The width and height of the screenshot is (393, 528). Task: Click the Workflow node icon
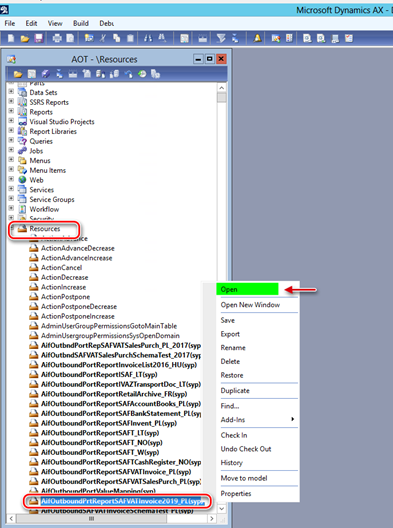[22, 209]
